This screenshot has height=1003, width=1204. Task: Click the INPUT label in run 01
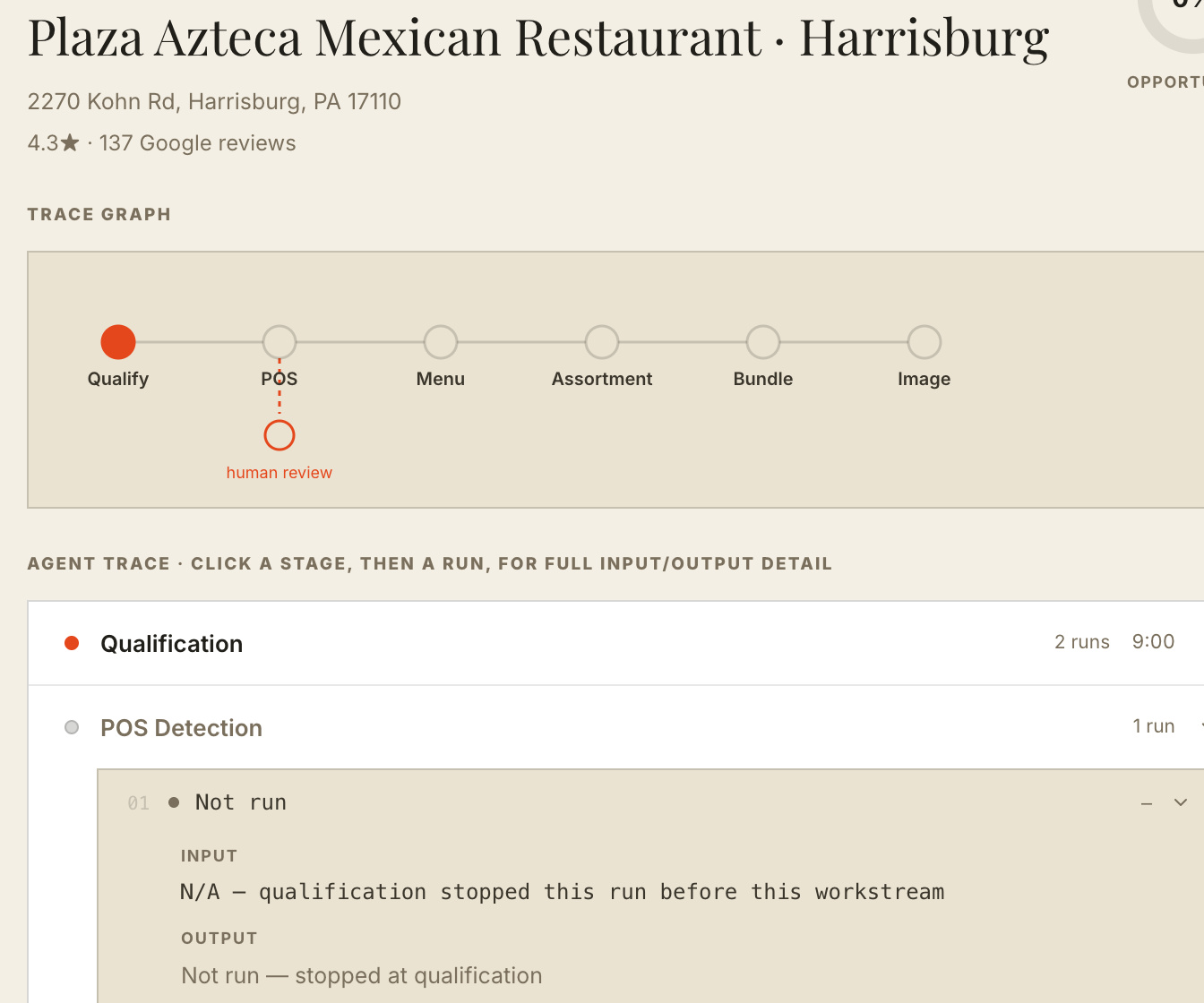(x=209, y=856)
